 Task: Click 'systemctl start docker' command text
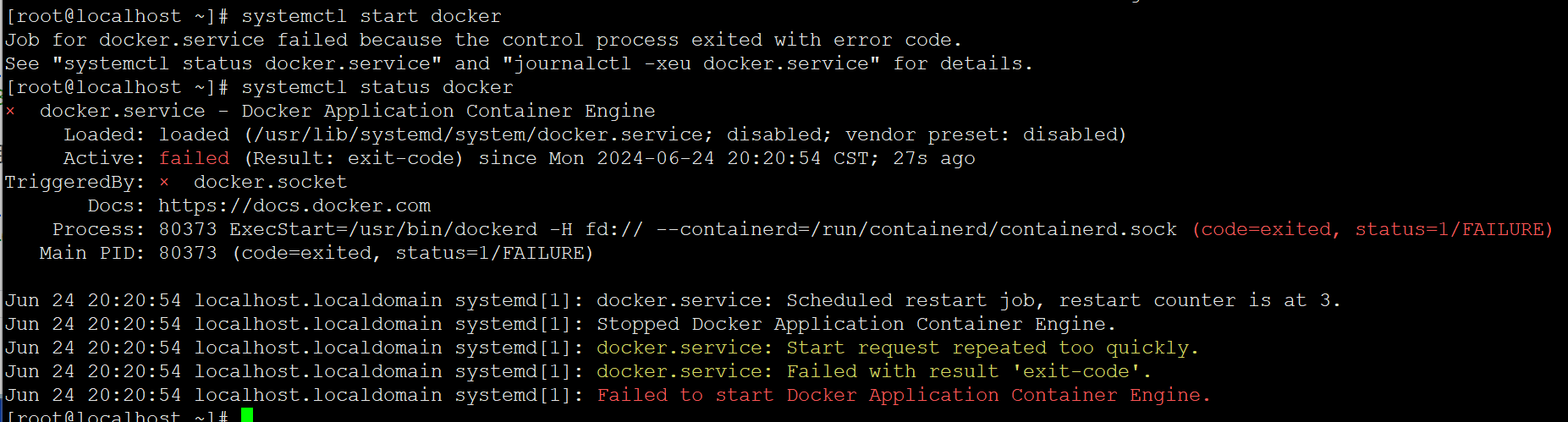371,16
